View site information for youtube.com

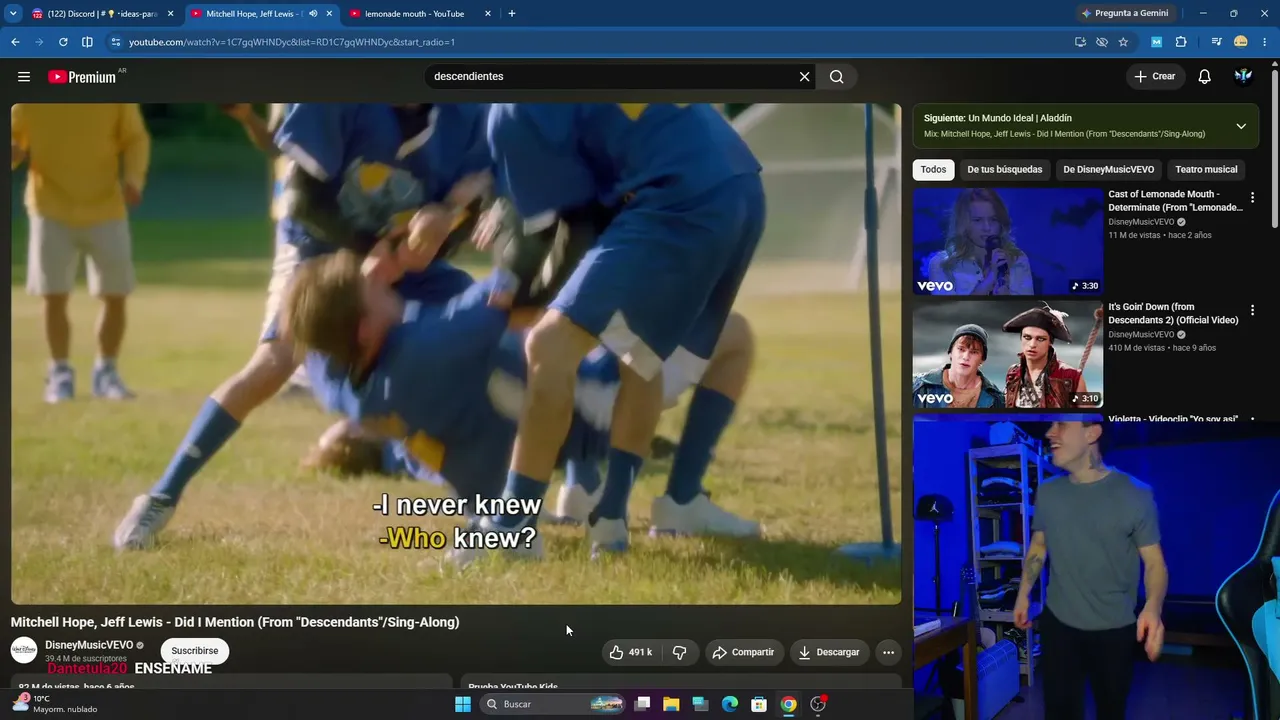(115, 42)
